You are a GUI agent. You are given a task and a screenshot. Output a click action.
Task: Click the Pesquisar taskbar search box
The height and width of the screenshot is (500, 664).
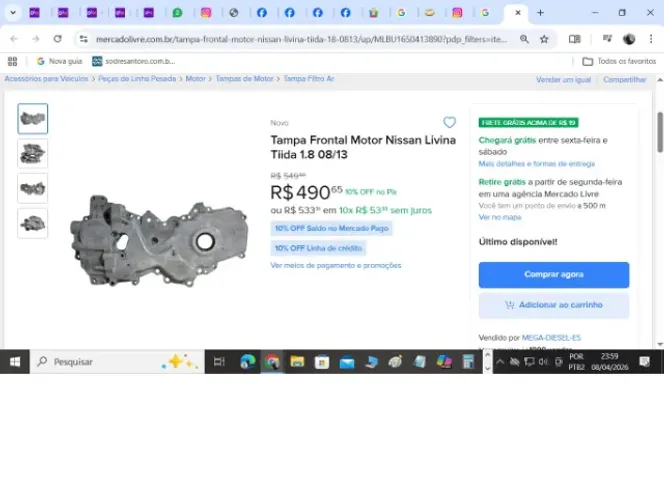tap(117, 362)
